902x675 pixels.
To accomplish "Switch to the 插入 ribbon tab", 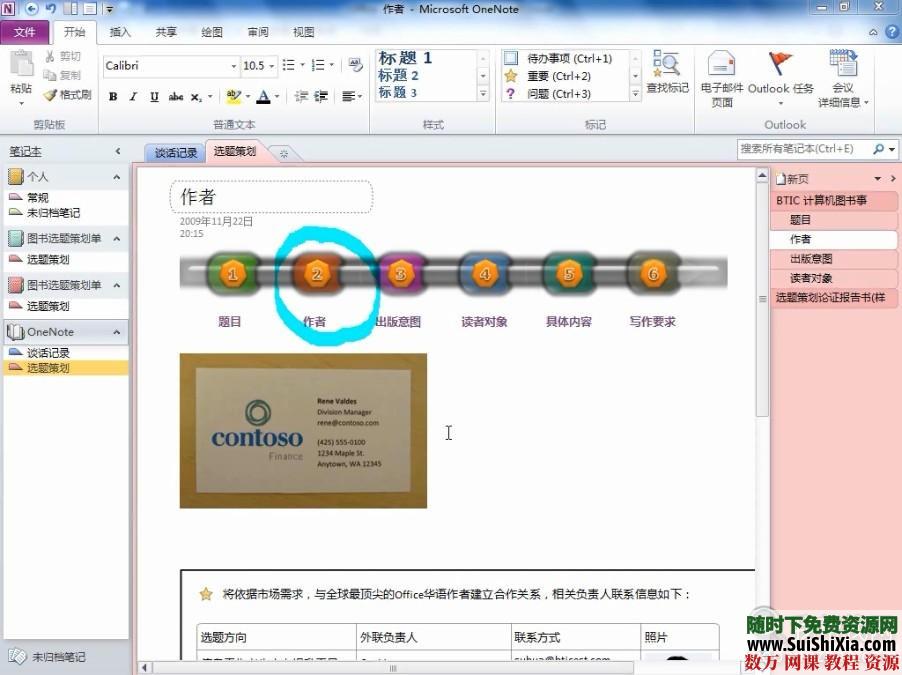I will [x=119, y=31].
